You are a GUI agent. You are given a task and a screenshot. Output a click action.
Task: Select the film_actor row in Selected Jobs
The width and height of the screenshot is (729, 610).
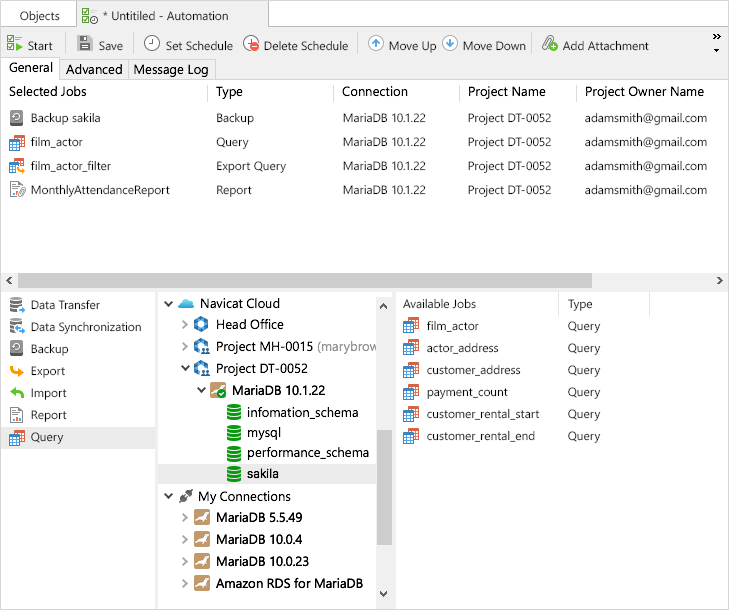(x=364, y=142)
